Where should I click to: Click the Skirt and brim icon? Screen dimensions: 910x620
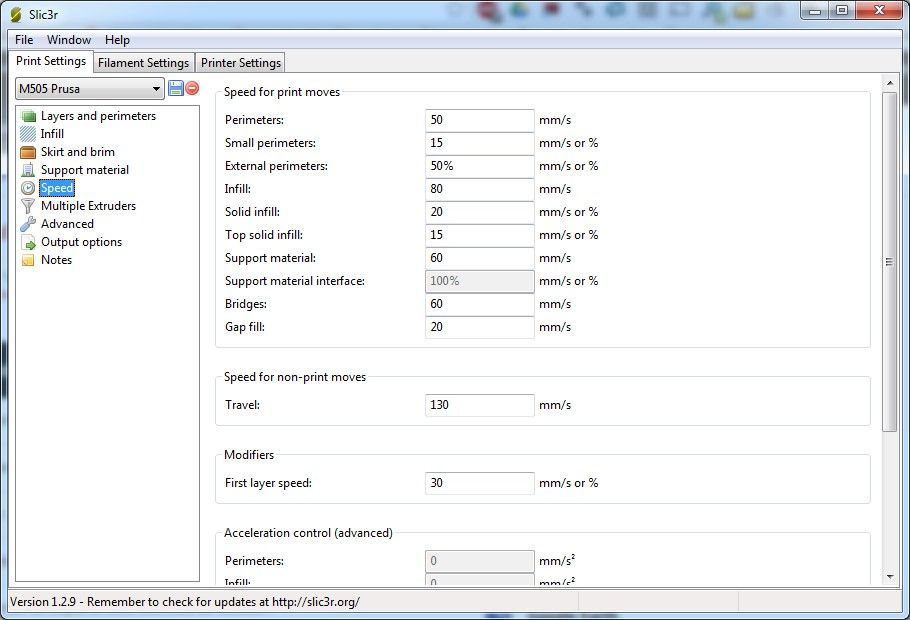coord(28,152)
